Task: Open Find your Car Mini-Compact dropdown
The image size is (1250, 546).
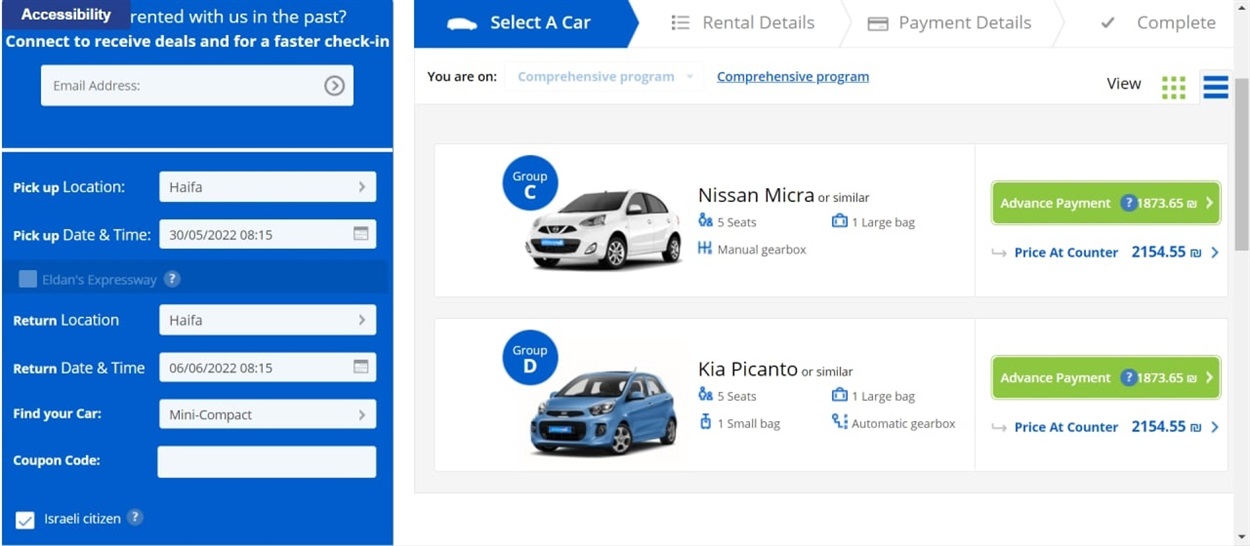Action: pos(268,414)
